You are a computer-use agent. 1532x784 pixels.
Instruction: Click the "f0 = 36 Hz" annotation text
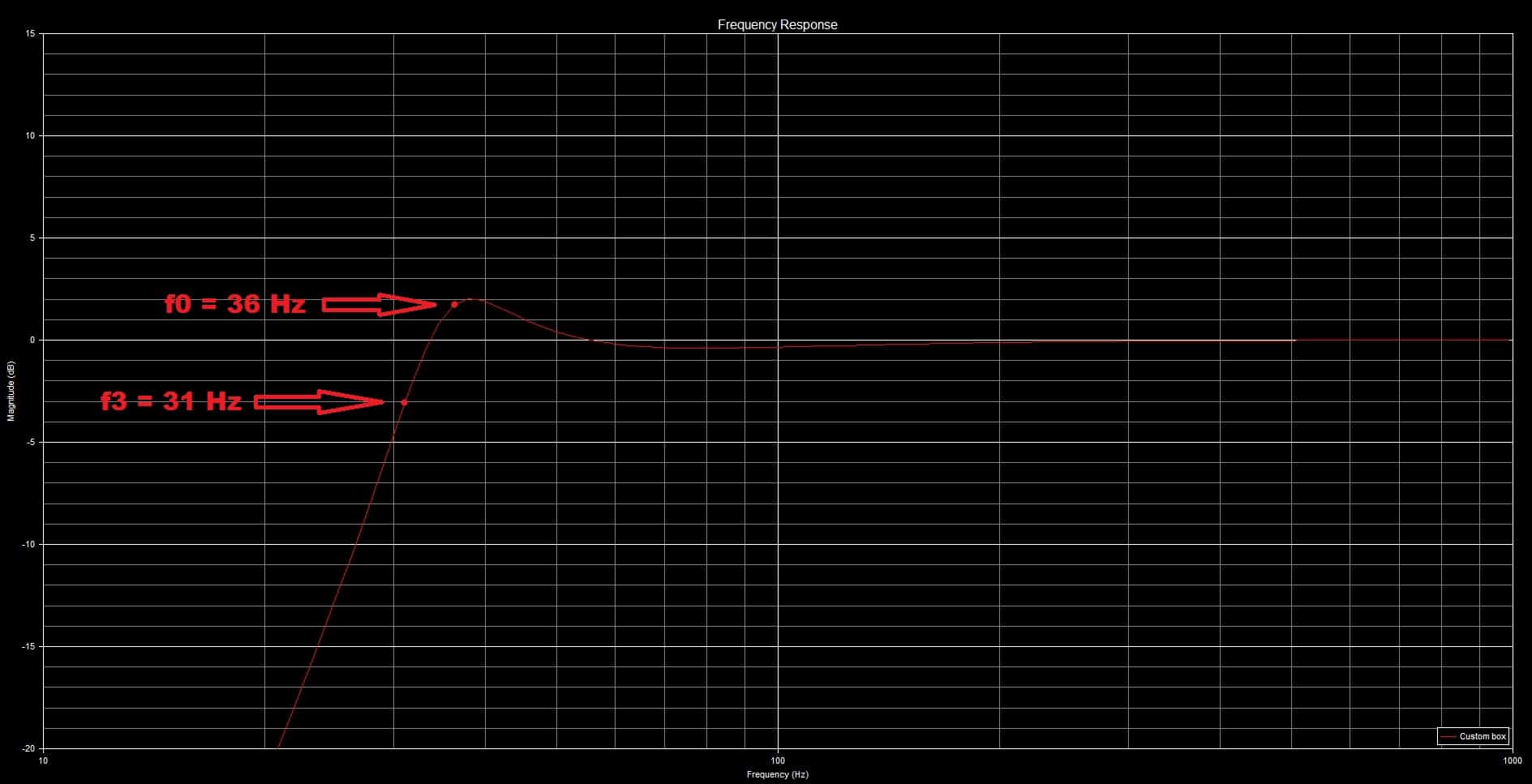point(235,304)
